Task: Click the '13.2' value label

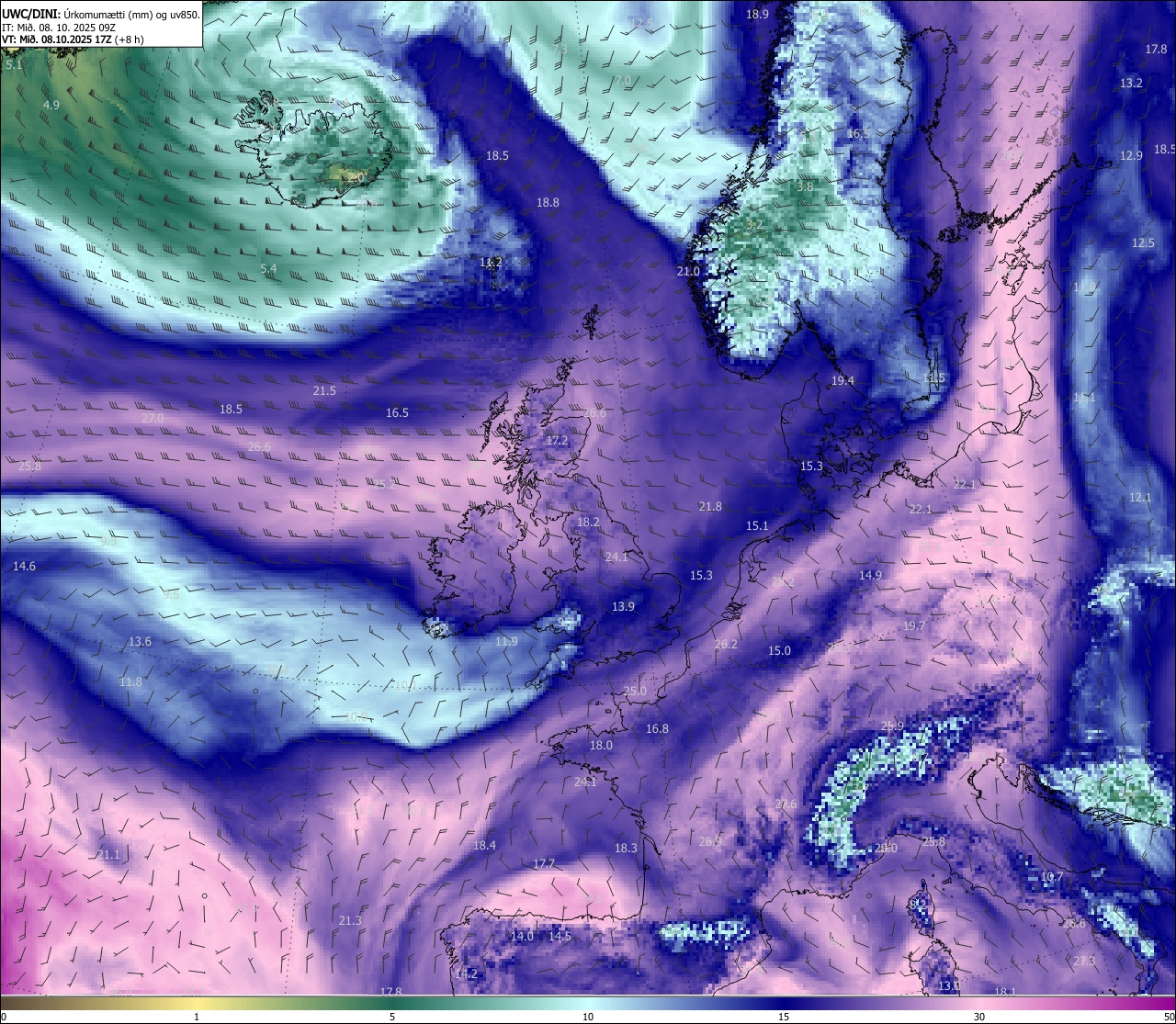Action: [x=1131, y=83]
